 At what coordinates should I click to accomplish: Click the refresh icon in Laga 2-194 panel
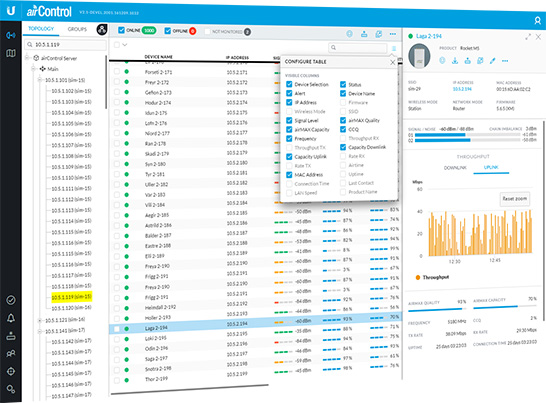[480, 61]
